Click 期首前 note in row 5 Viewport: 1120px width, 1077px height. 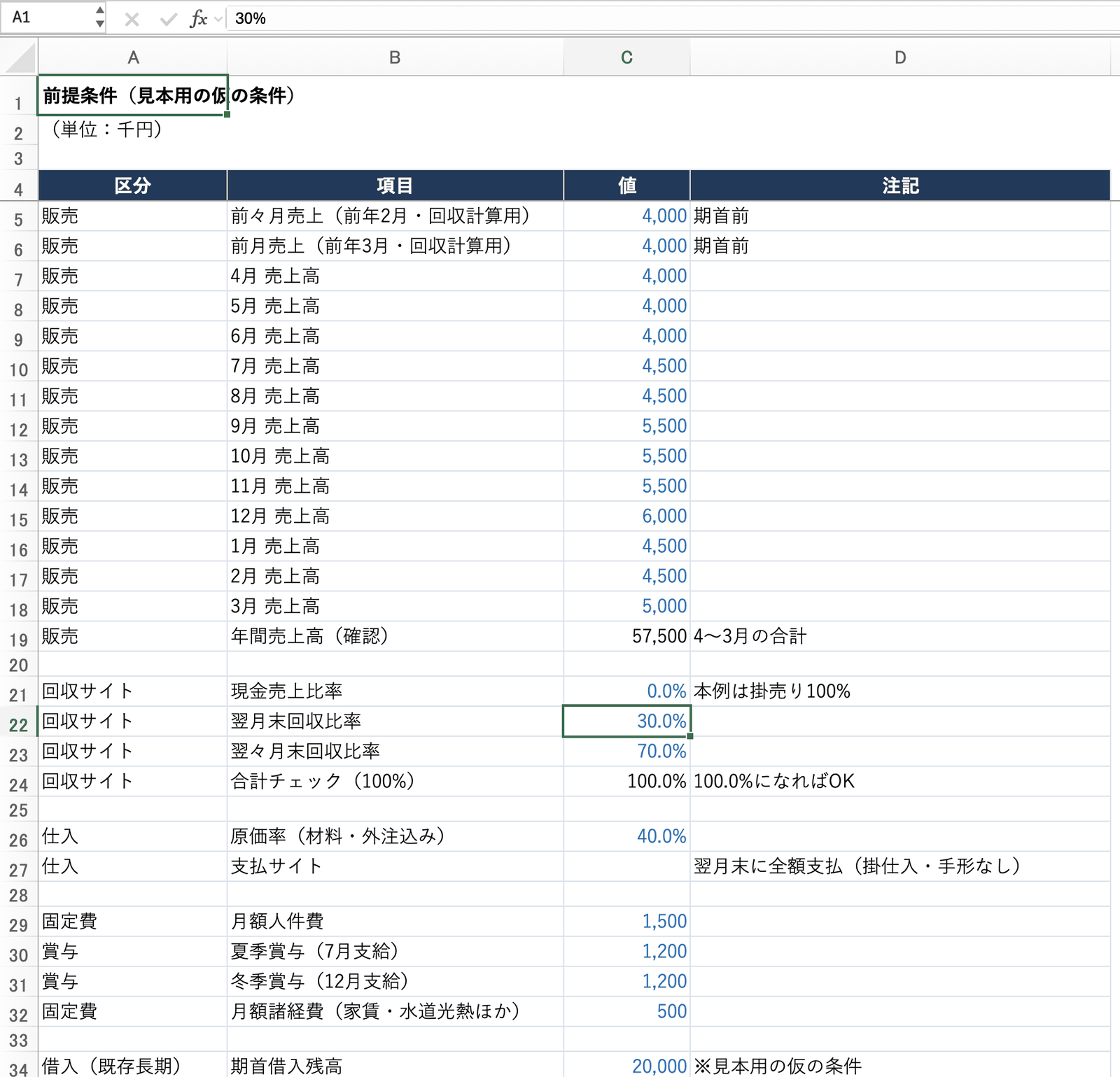[x=900, y=216]
